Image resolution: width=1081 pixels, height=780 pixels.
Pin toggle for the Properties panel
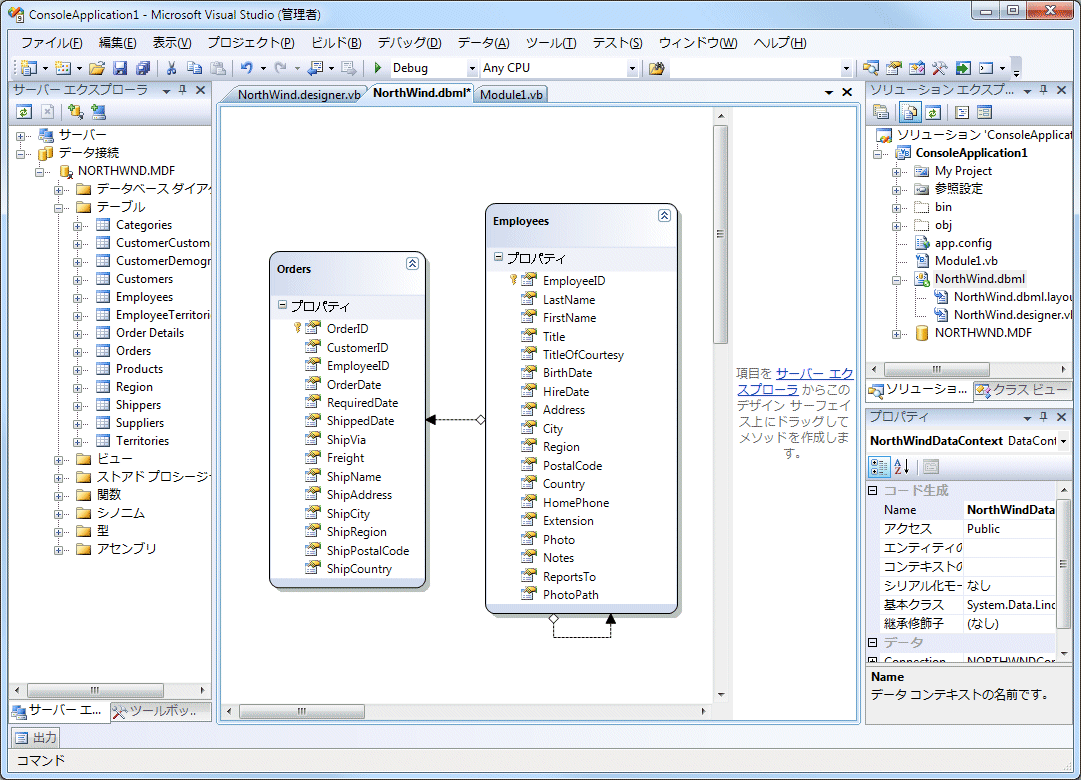pyautogui.click(x=1044, y=417)
